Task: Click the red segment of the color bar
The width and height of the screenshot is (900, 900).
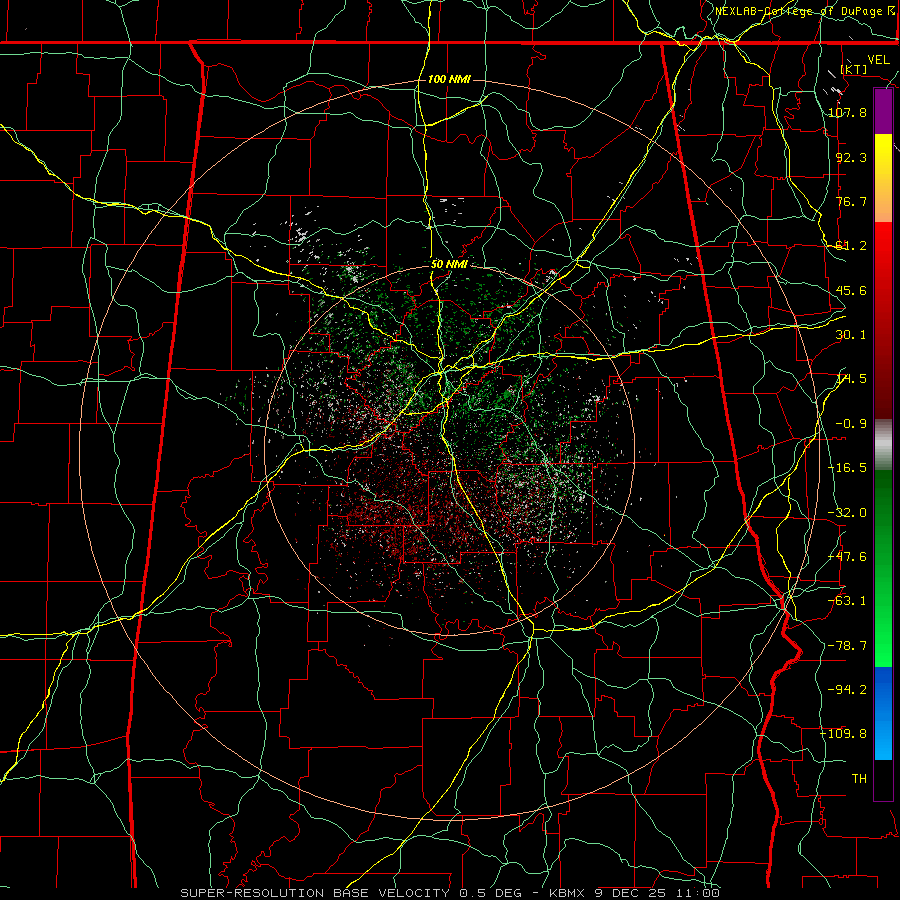Action: coord(883,320)
